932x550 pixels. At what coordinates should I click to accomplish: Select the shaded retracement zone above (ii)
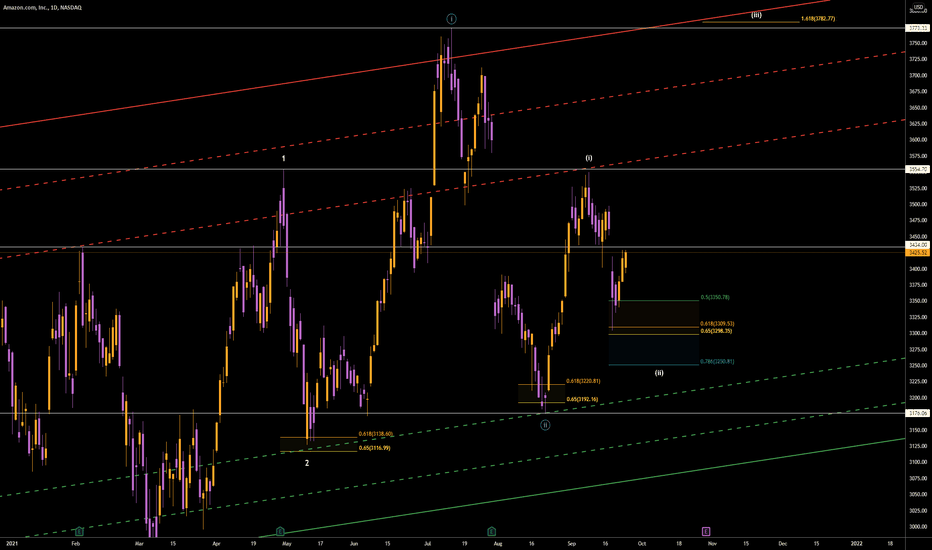(654, 332)
